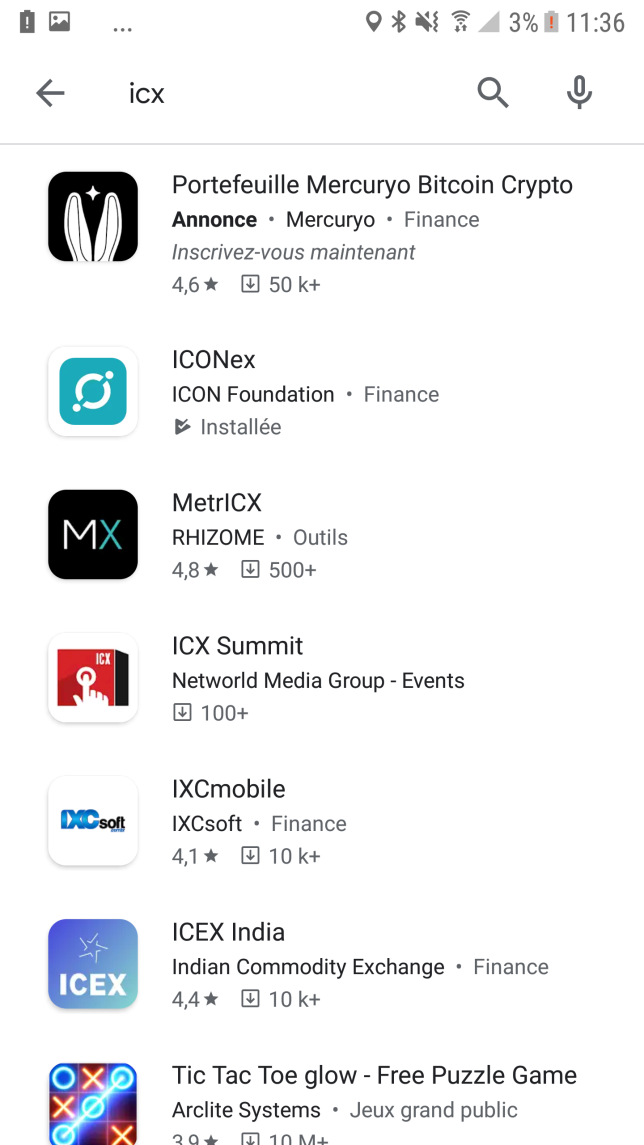Image resolution: width=644 pixels, height=1145 pixels.
Task: Open Tic Tac Toe glow puzzle title
Action: [375, 1076]
